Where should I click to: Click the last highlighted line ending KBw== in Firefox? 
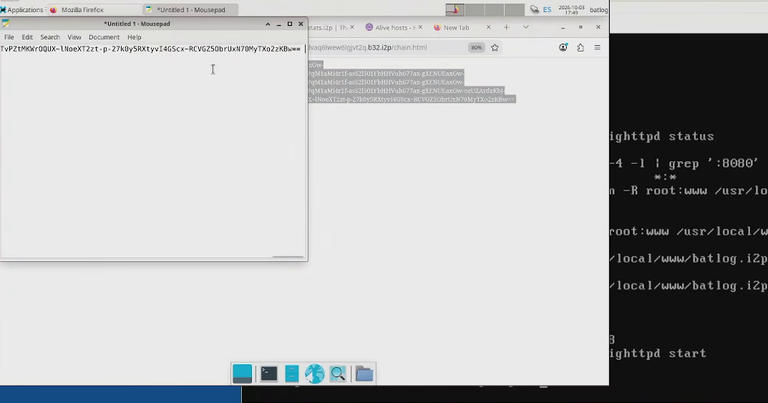pyautogui.click(x=412, y=99)
